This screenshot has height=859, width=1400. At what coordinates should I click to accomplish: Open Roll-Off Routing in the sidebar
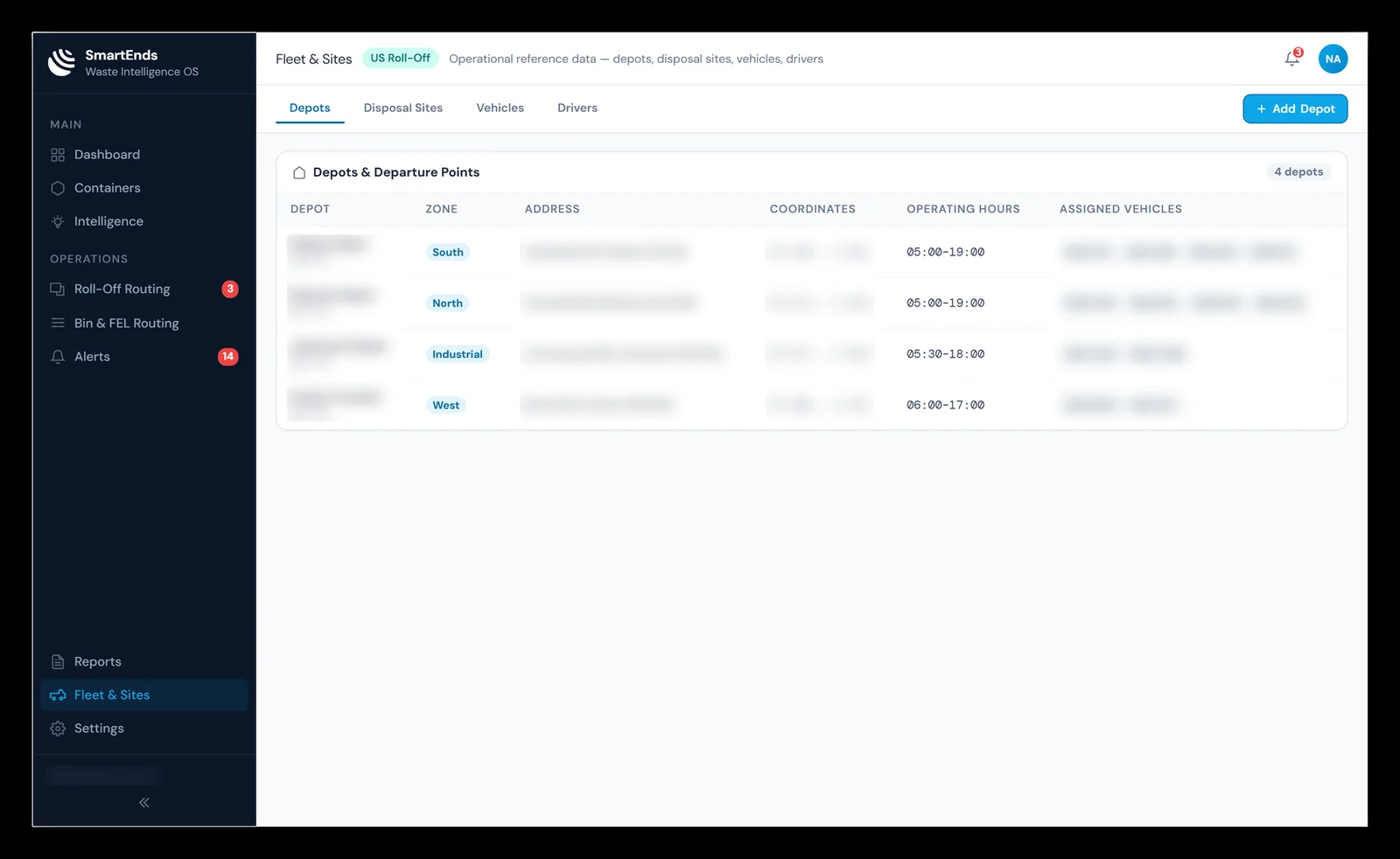point(122,289)
